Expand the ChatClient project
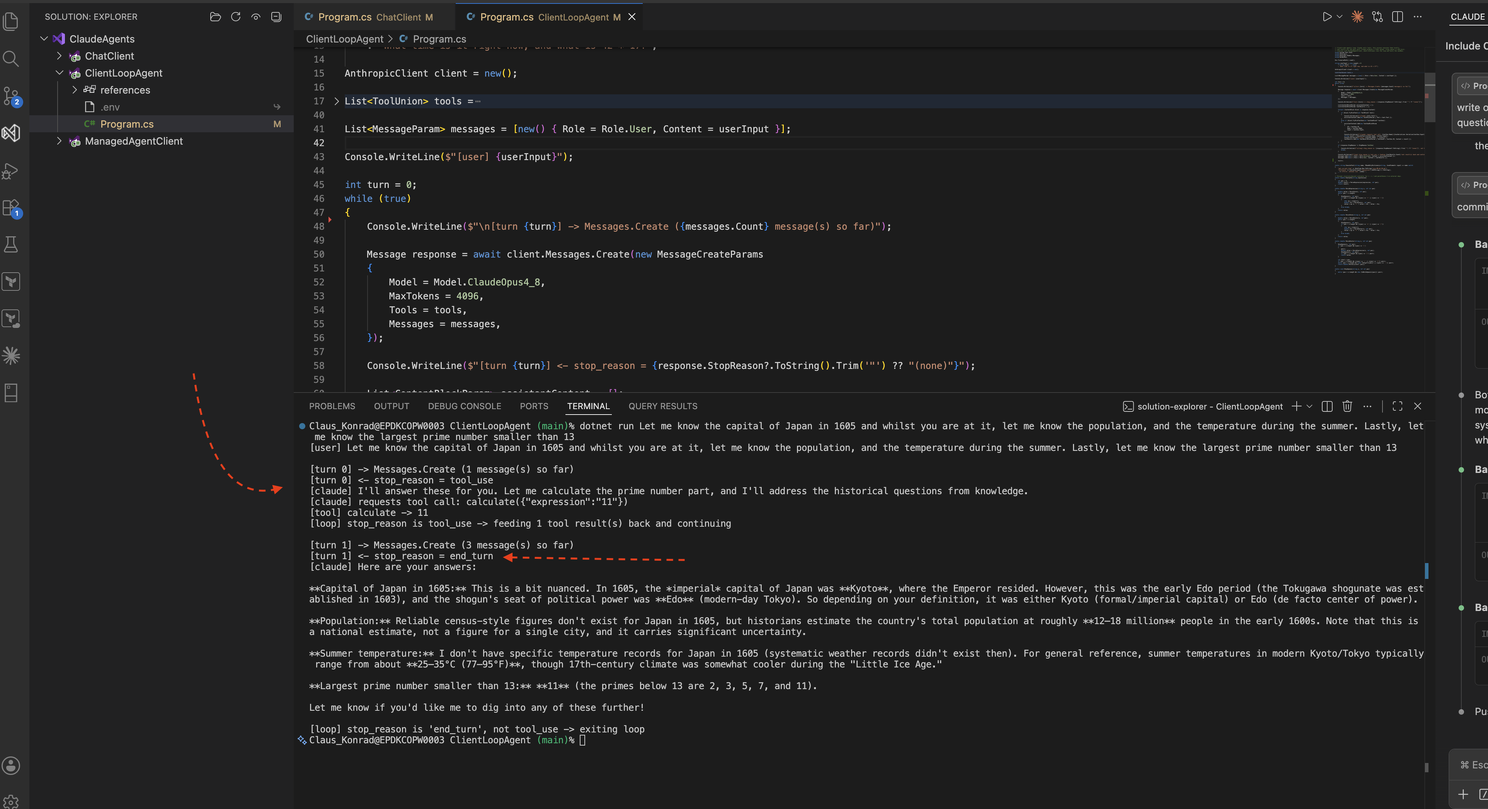The width and height of the screenshot is (1488, 809). pyautogui.click(x=60, y=56)
